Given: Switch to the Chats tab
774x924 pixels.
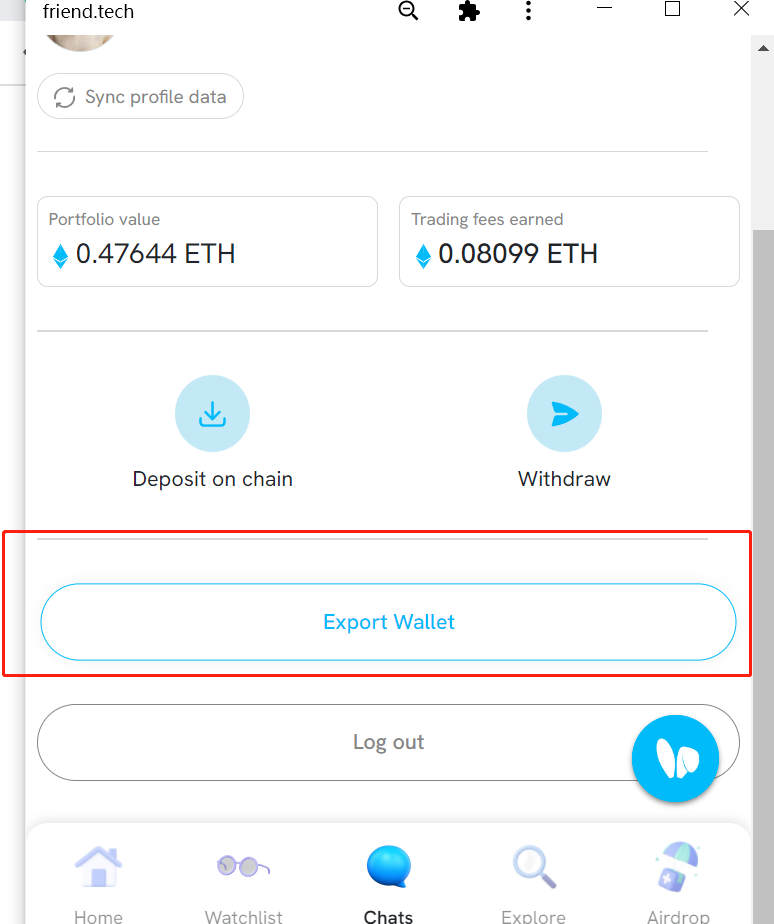Looking at the screenshot, I should point(388,868).
